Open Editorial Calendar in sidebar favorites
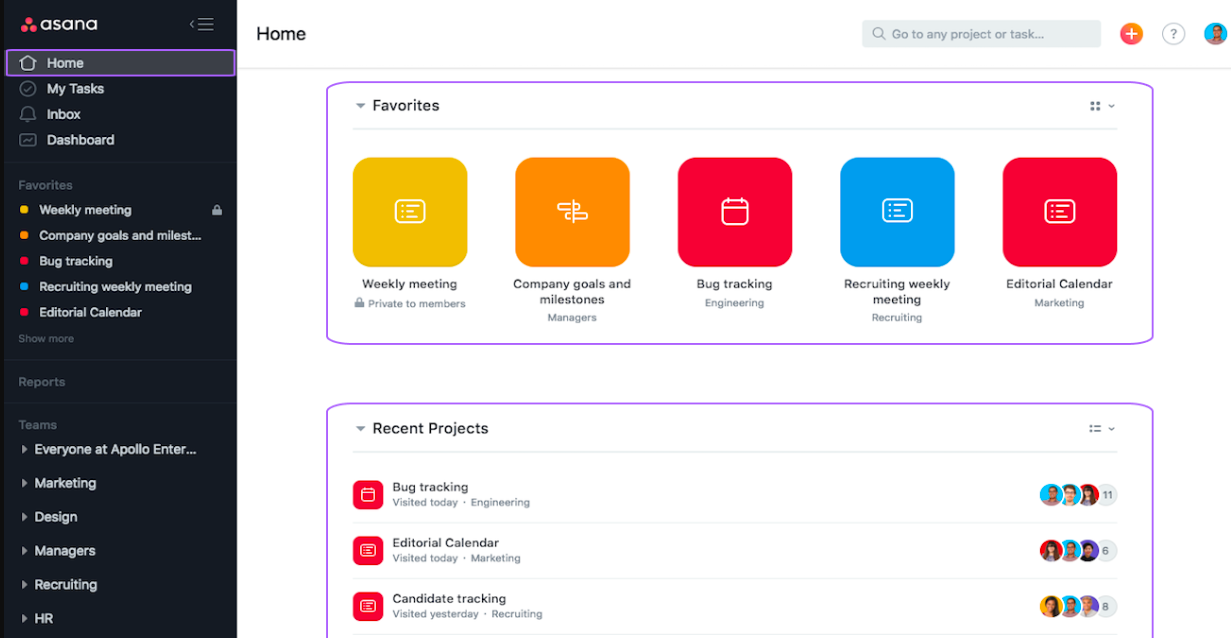The image size is (1231, 638). tap(90, 312)
